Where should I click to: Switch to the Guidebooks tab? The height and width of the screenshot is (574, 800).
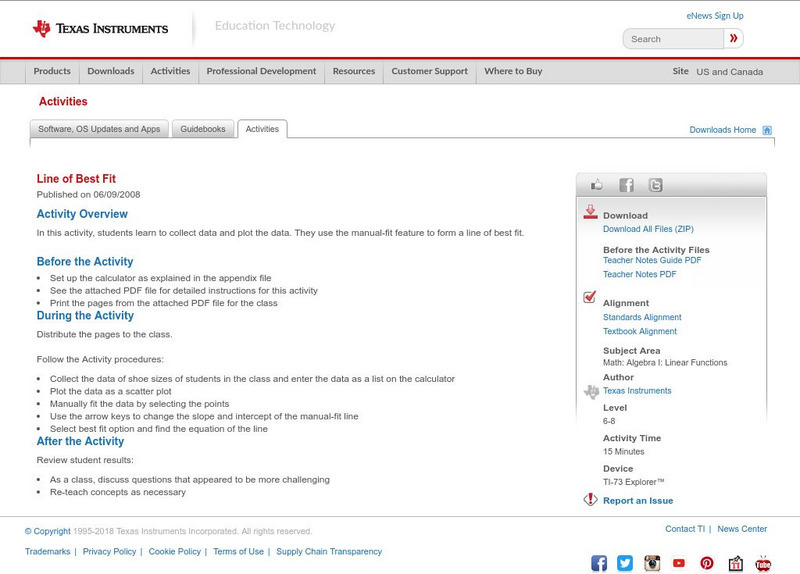(203, 129)
